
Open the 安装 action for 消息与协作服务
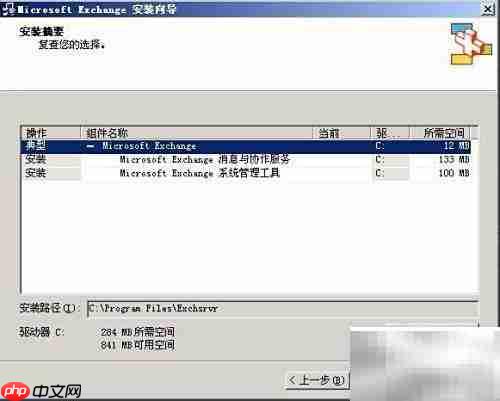point(51,159)
